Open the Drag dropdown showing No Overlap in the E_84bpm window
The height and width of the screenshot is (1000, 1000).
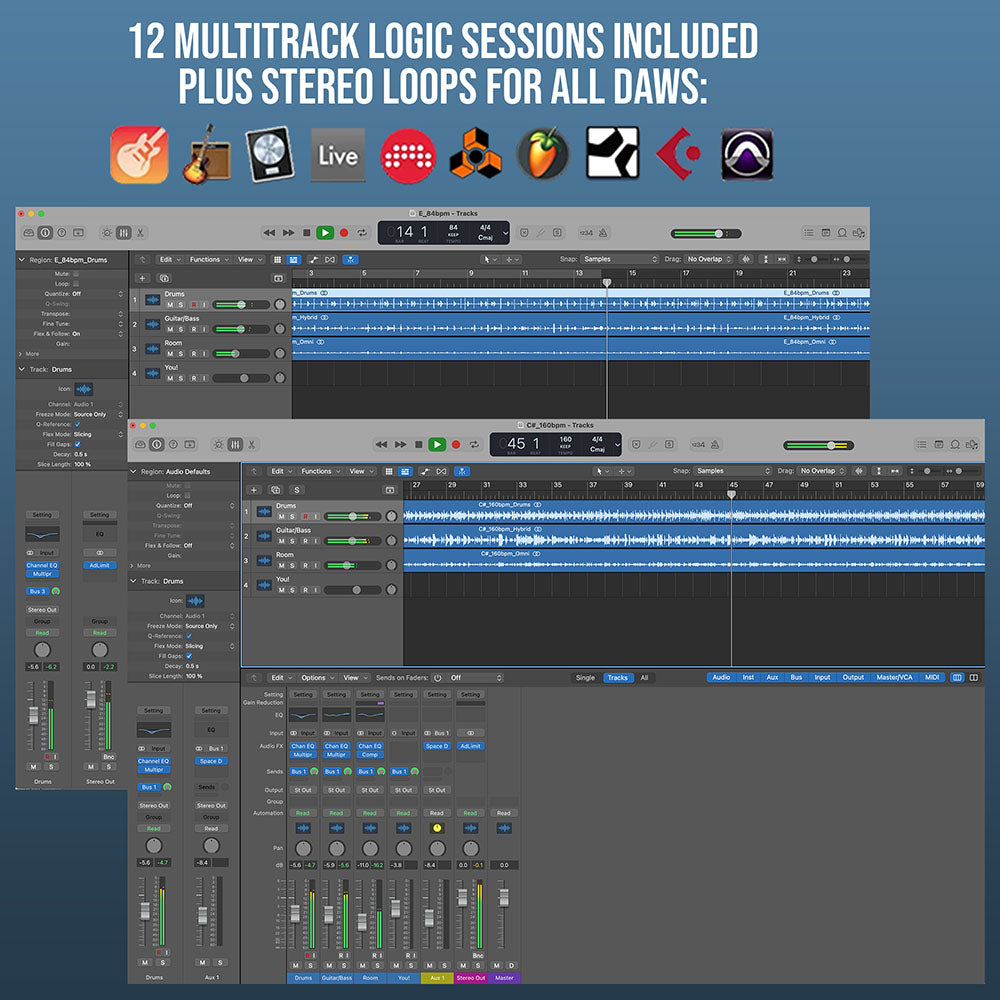click(710, 259)
